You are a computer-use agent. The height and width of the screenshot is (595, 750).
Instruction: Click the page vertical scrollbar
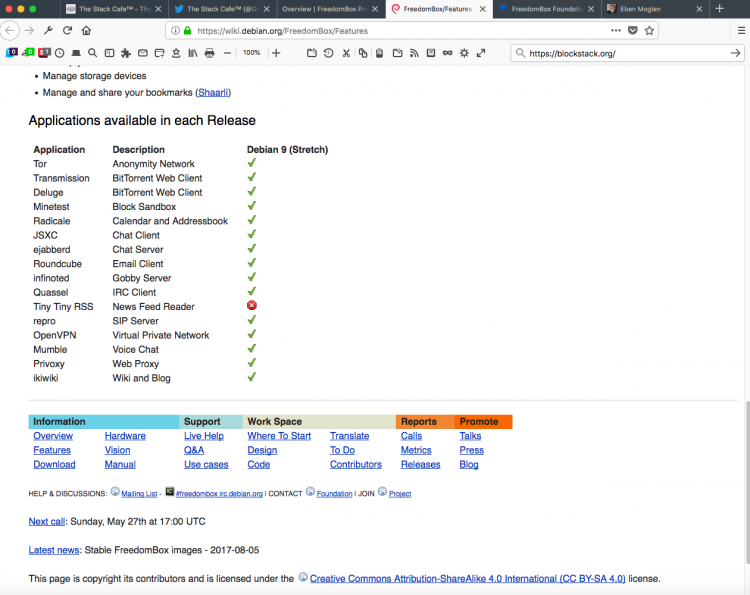747,483
